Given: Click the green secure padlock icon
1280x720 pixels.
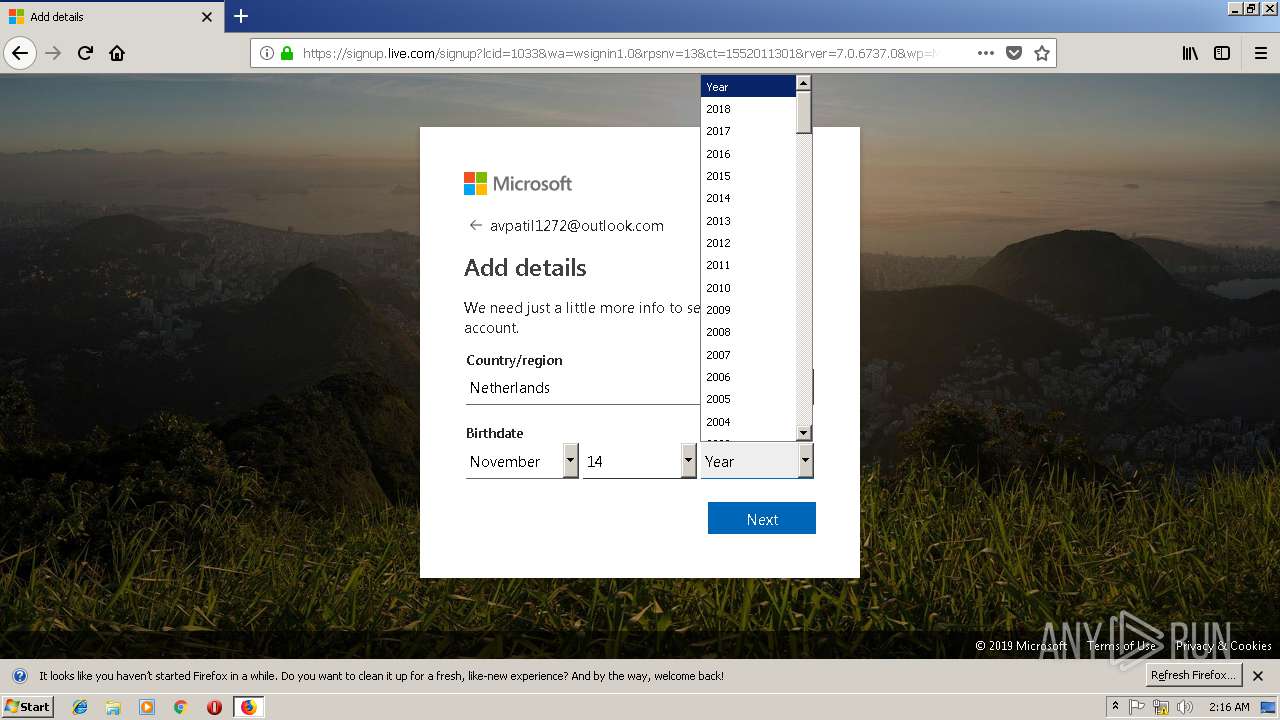Looking at the screenshot, I should click(287, 53).
